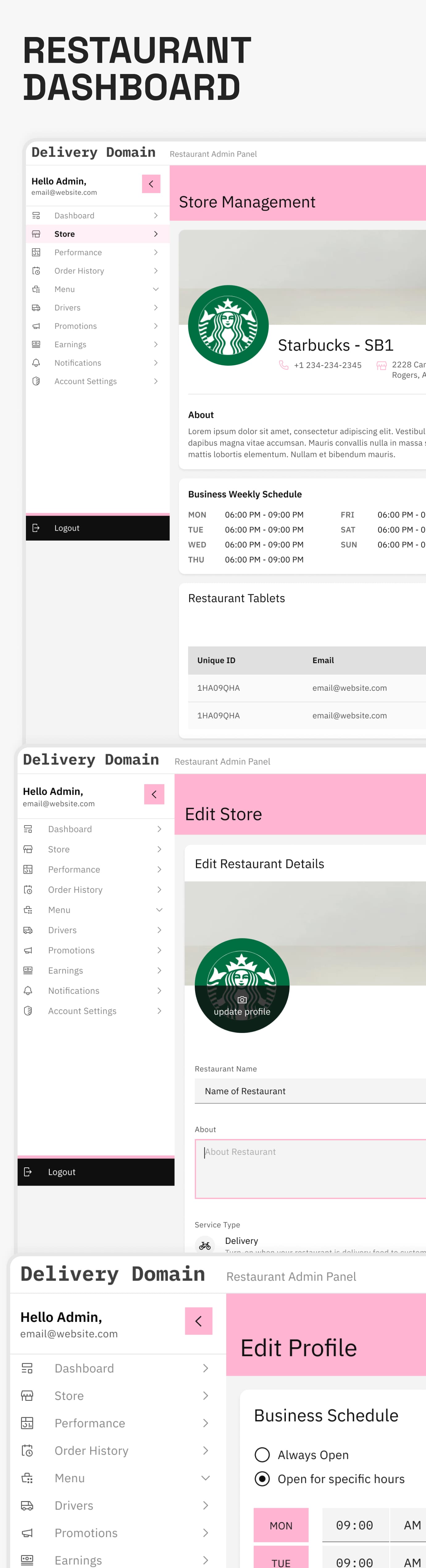Viewport: 426px width, 1568px height.
Task: Click phone icon next to +1 234-234-2345
Action: coord(283,365)
